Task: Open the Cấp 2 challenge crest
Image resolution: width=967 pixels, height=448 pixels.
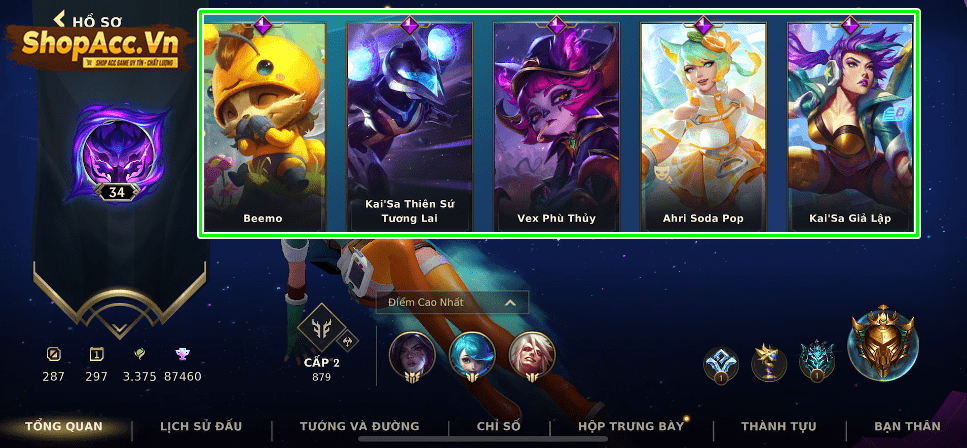Action: (322, 329)
